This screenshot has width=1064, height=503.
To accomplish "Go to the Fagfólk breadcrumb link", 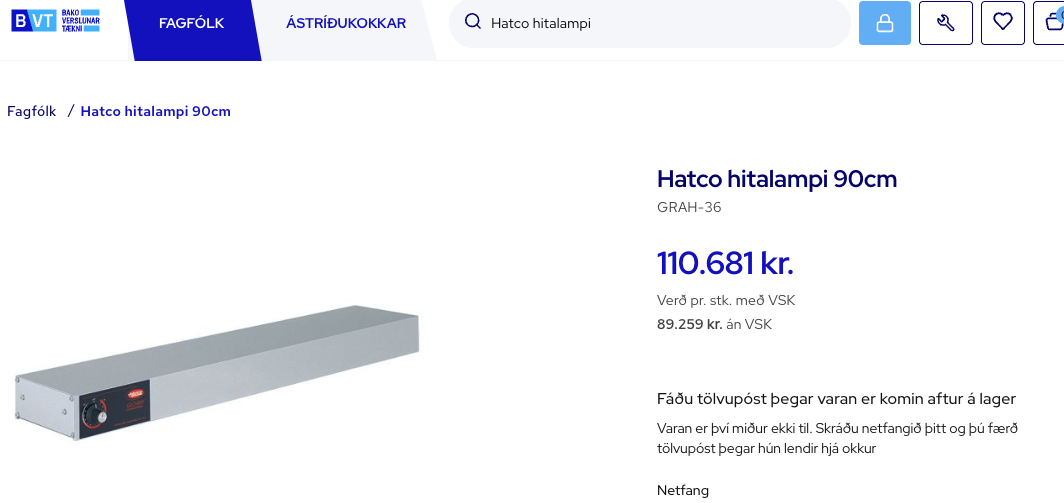I will pos(32,111).
